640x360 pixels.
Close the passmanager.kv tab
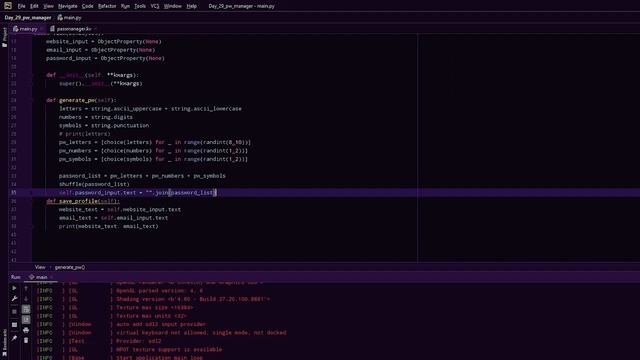96,29
